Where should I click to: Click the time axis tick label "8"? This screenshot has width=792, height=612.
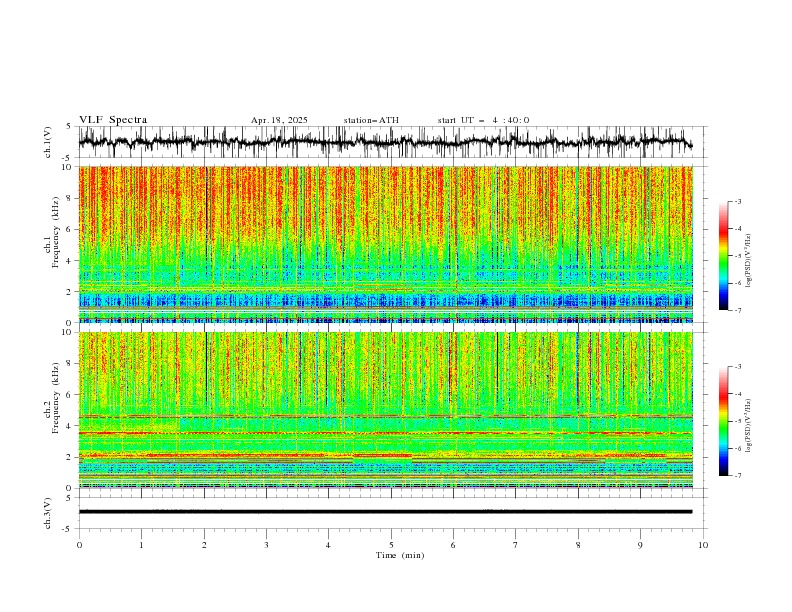tap(578, 545)
